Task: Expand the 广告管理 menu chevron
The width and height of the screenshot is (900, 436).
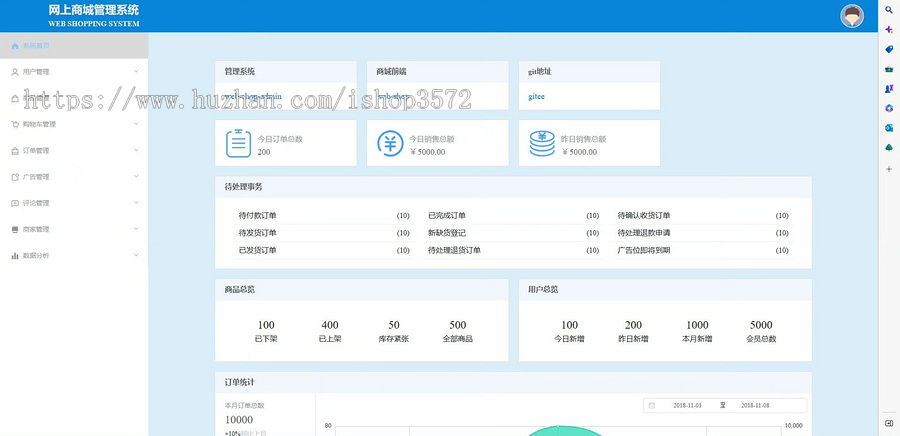Action: coord(136,177)
